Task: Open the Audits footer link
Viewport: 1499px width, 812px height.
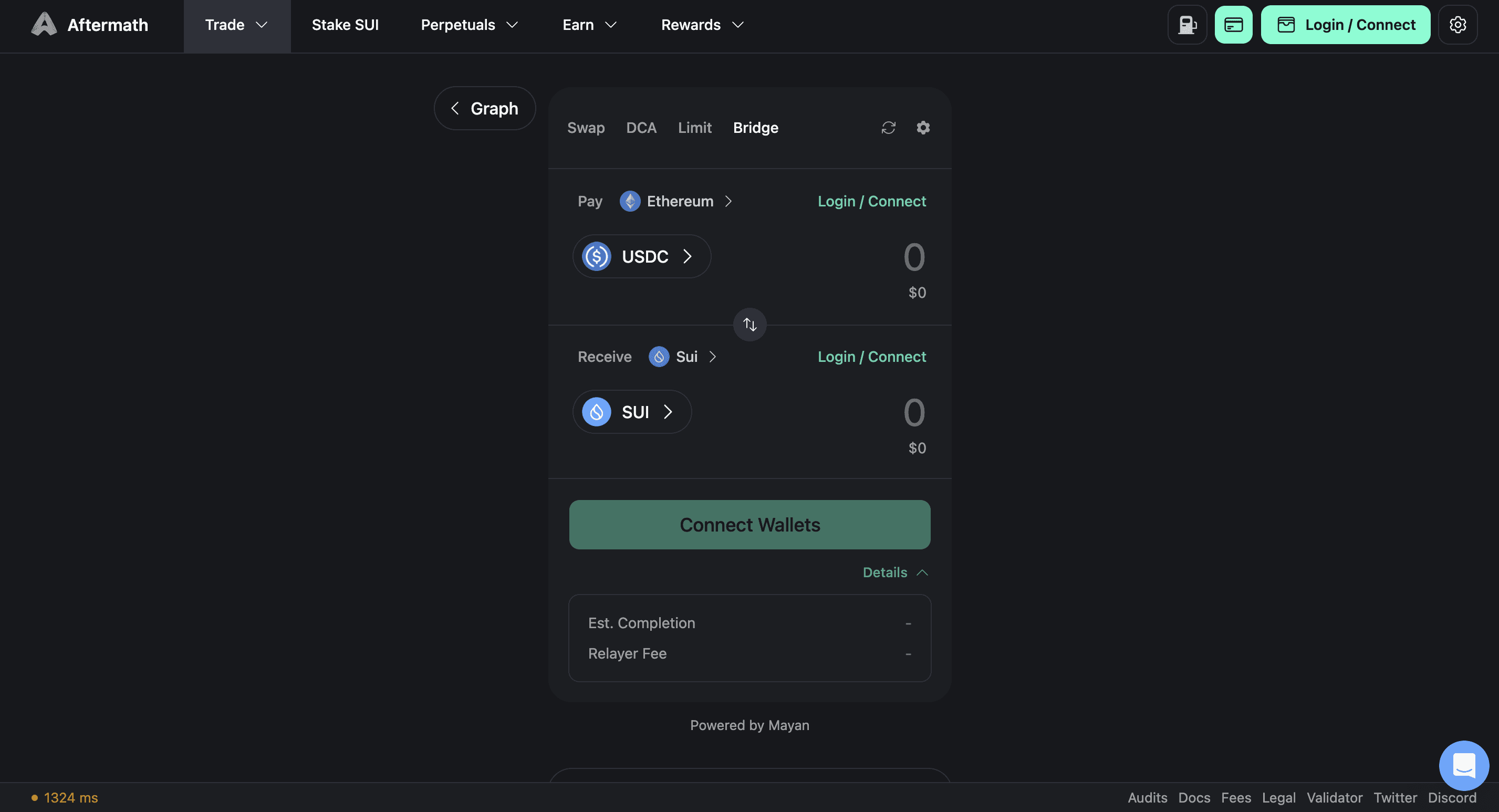Action: [1147, 797]
